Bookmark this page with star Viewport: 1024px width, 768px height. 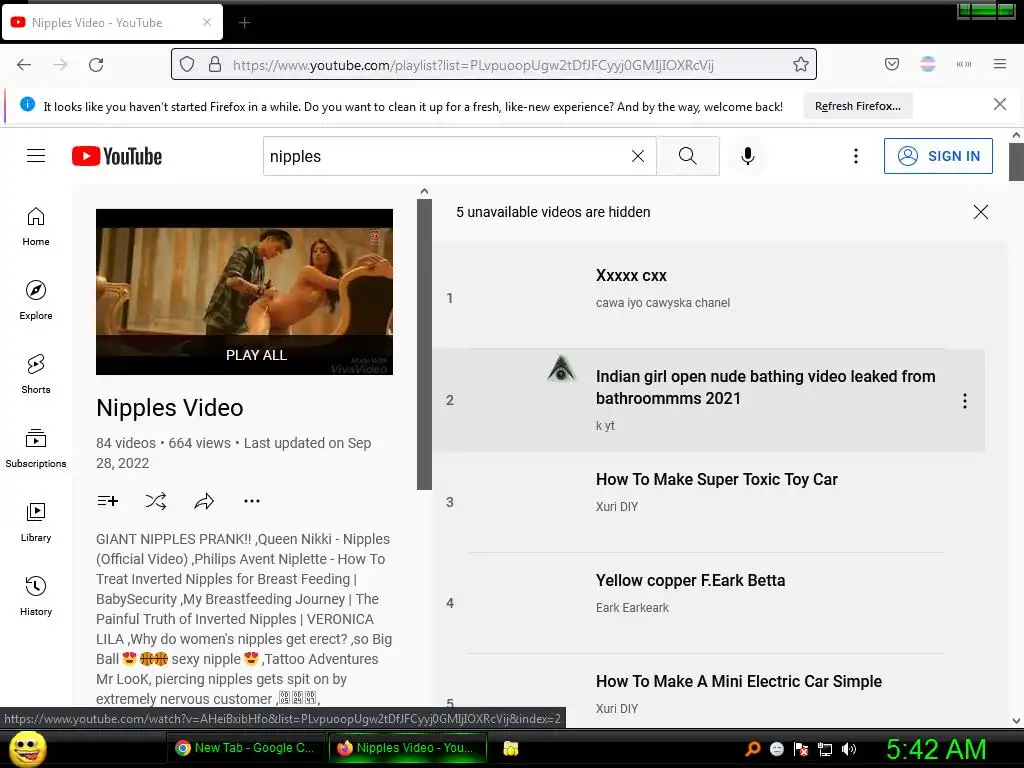click(x=801, y=64)
